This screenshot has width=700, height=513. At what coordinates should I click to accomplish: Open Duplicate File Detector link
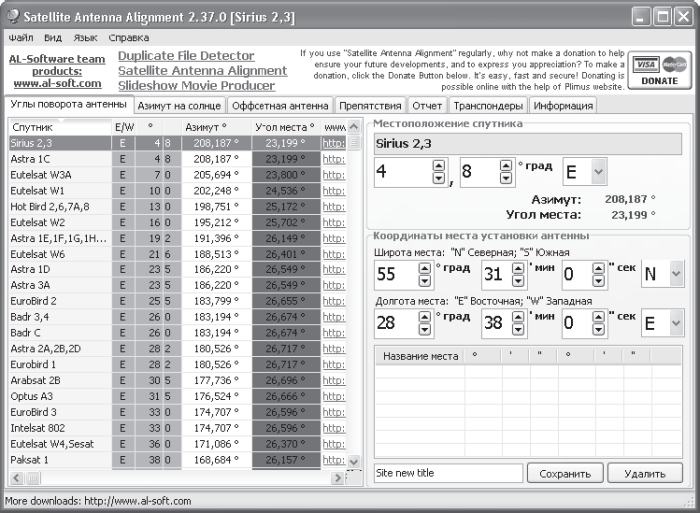[x=186, y=56]
